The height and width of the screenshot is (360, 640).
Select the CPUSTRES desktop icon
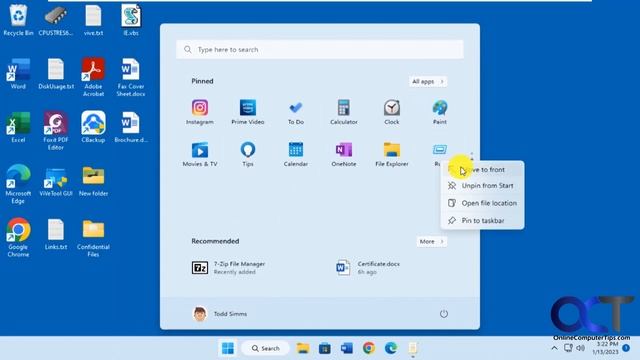point(56,20)
